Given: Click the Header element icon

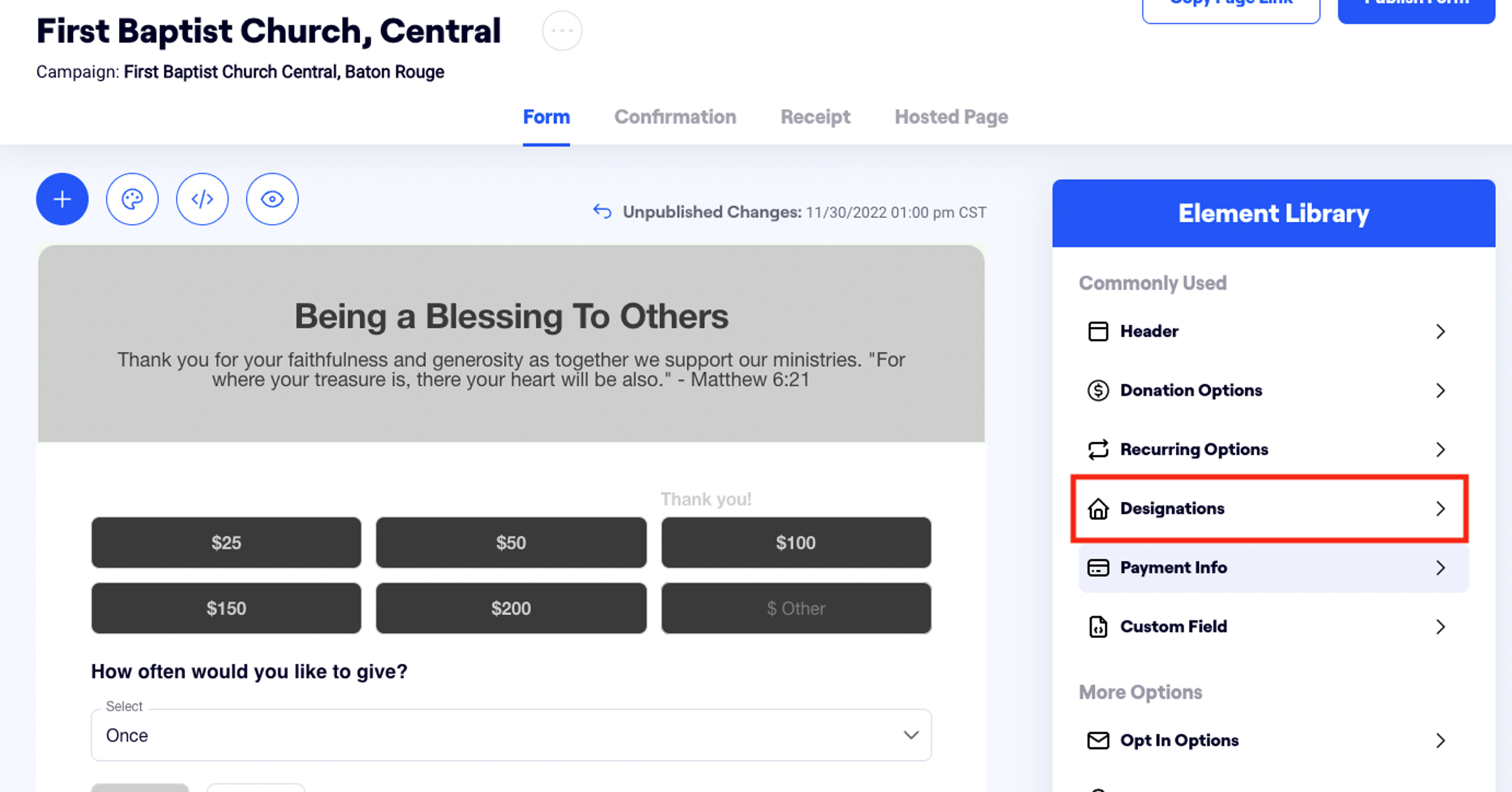Looking at the screenshot, I should [x=1098, y=331].
